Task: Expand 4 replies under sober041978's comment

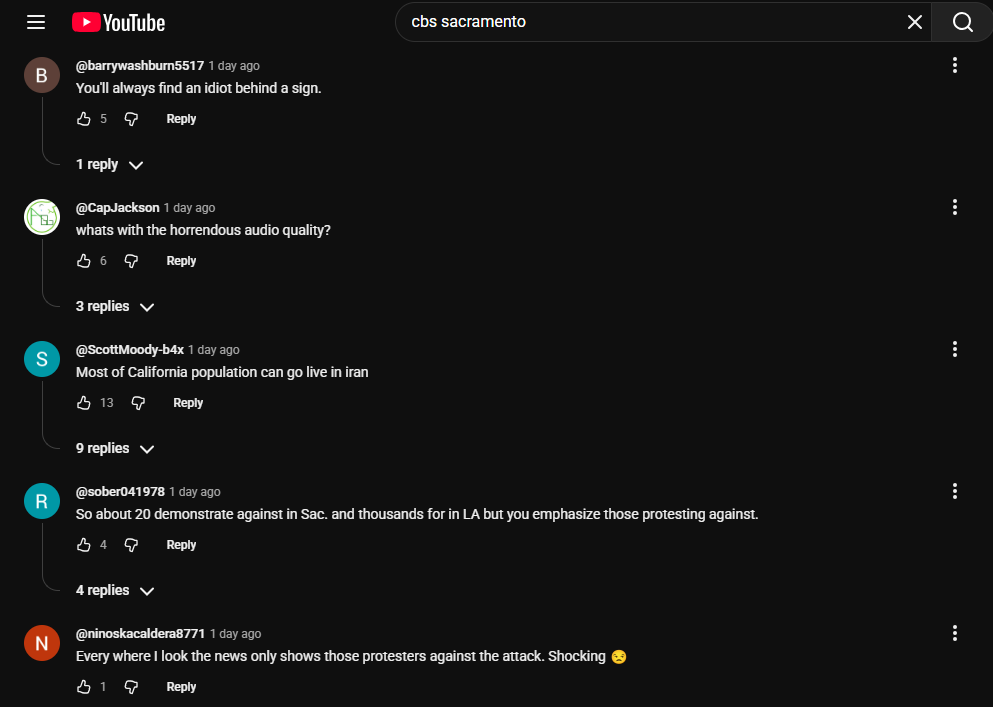Action: [115, 591]
